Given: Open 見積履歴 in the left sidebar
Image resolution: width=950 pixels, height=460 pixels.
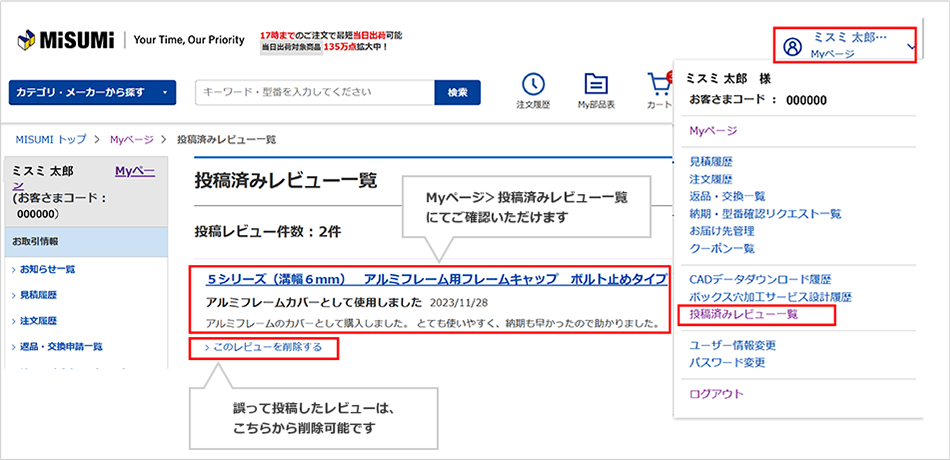Looking at the screenshot, I should [39, 295].
